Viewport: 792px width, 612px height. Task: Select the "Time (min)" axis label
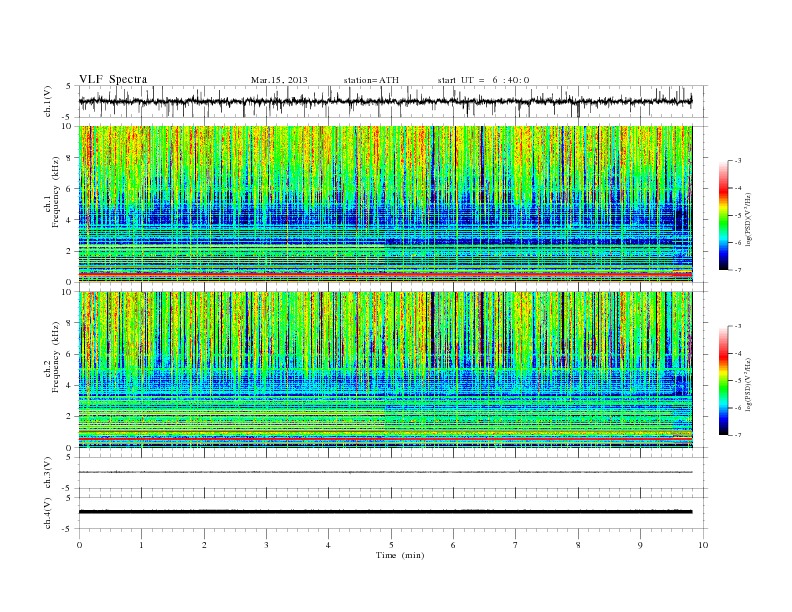click(400, 555)
